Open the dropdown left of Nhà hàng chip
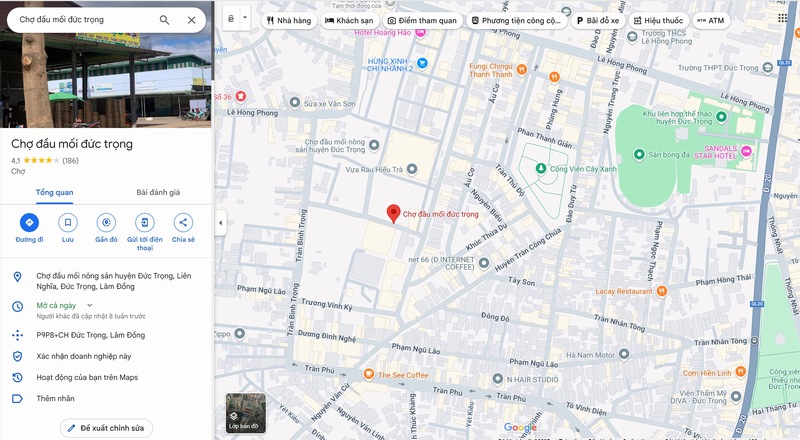The width and height of the screenshot is (800, 440). click(x=237, y=19)
